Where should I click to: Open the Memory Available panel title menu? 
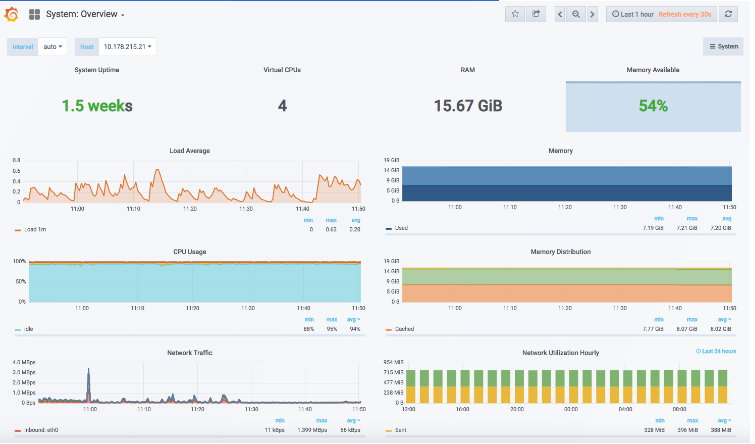point(653,70)
